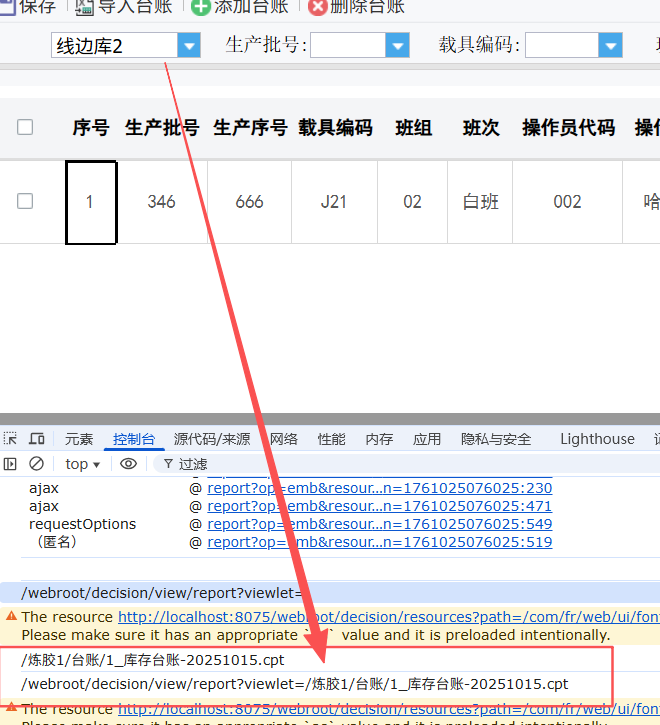
Task: Click the cell with value J21
Action: tap(334, 202)
